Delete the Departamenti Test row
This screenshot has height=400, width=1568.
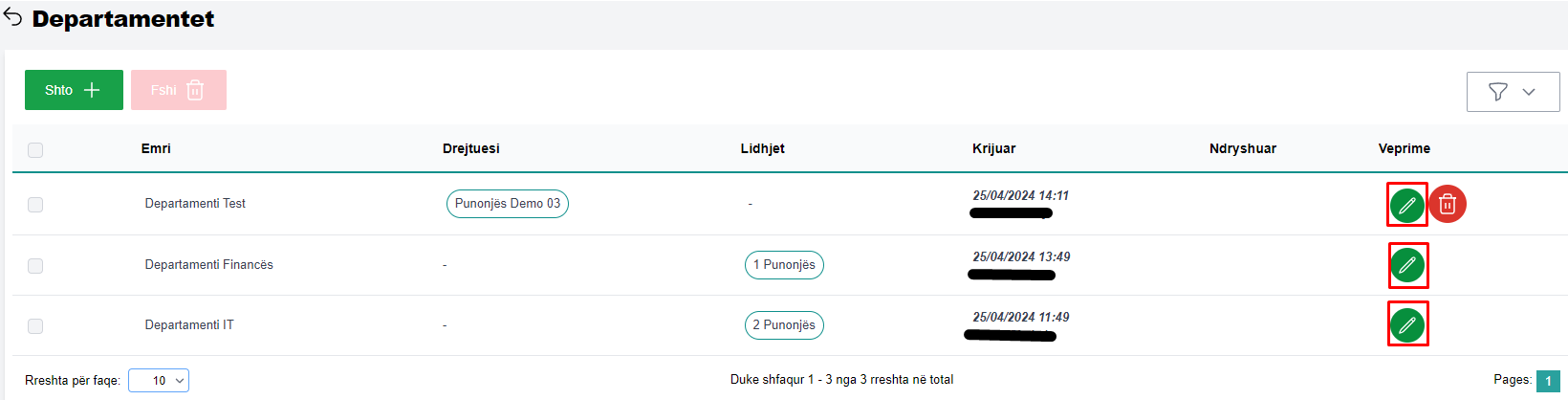point(1448,204)
